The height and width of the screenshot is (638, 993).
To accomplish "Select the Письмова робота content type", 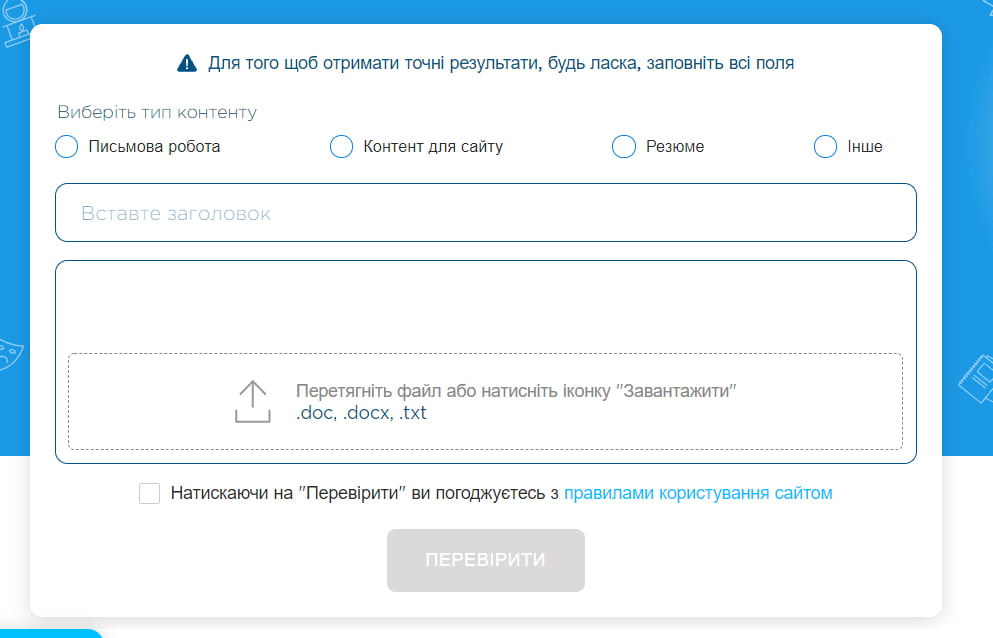I will pos(65,146).
